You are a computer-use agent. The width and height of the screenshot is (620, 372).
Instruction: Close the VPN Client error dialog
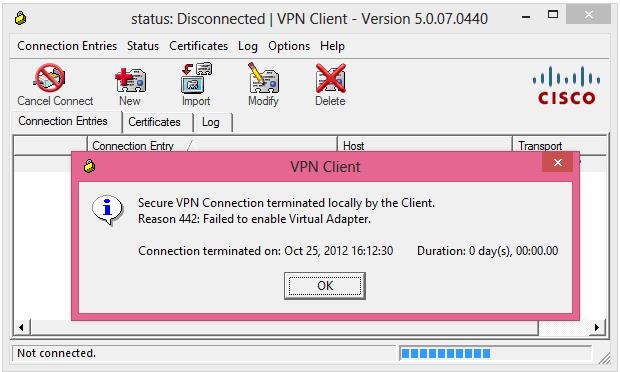[x=558, y=162]
